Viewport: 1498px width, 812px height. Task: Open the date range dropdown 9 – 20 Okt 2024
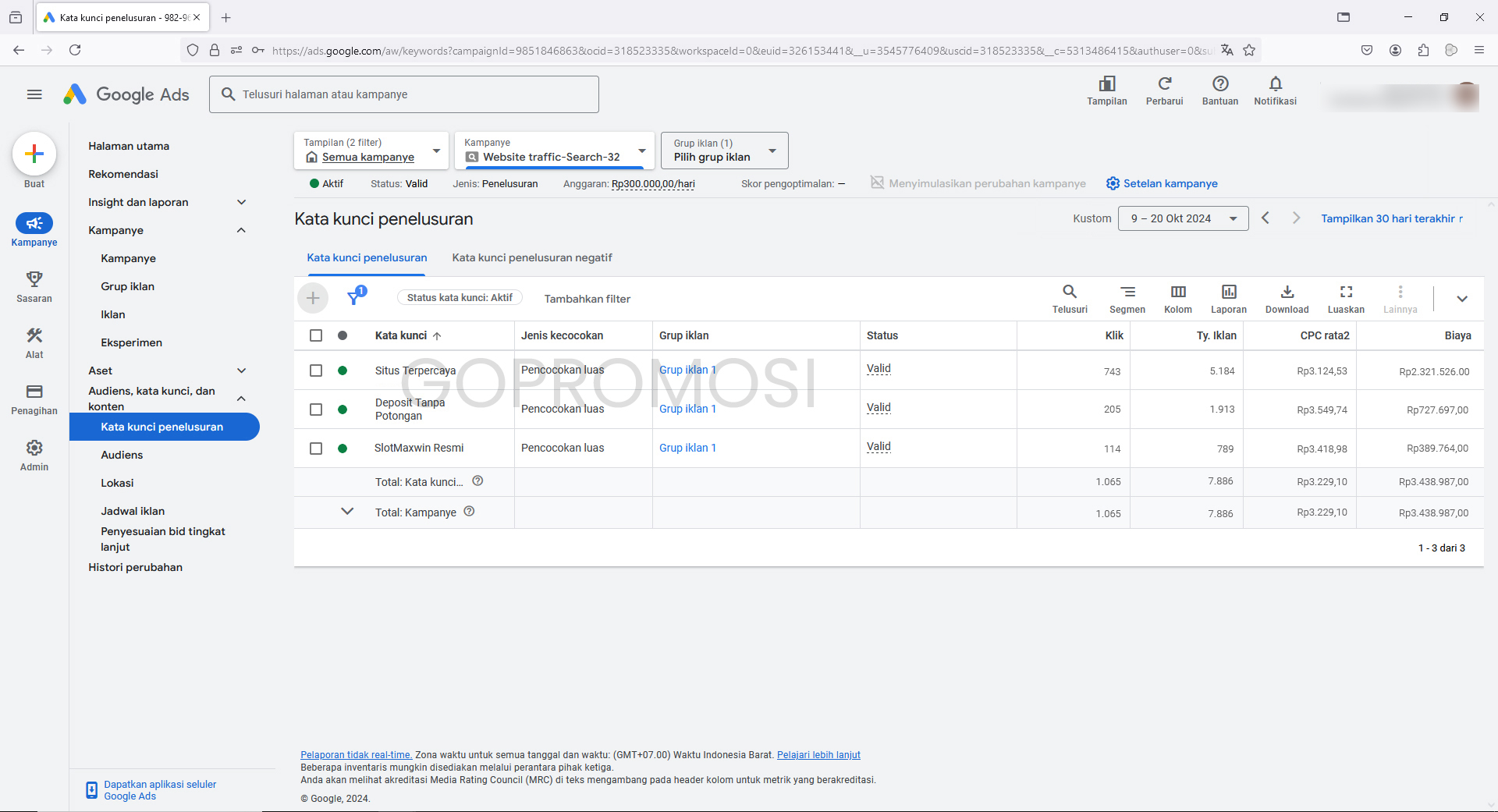point(1183,218)
